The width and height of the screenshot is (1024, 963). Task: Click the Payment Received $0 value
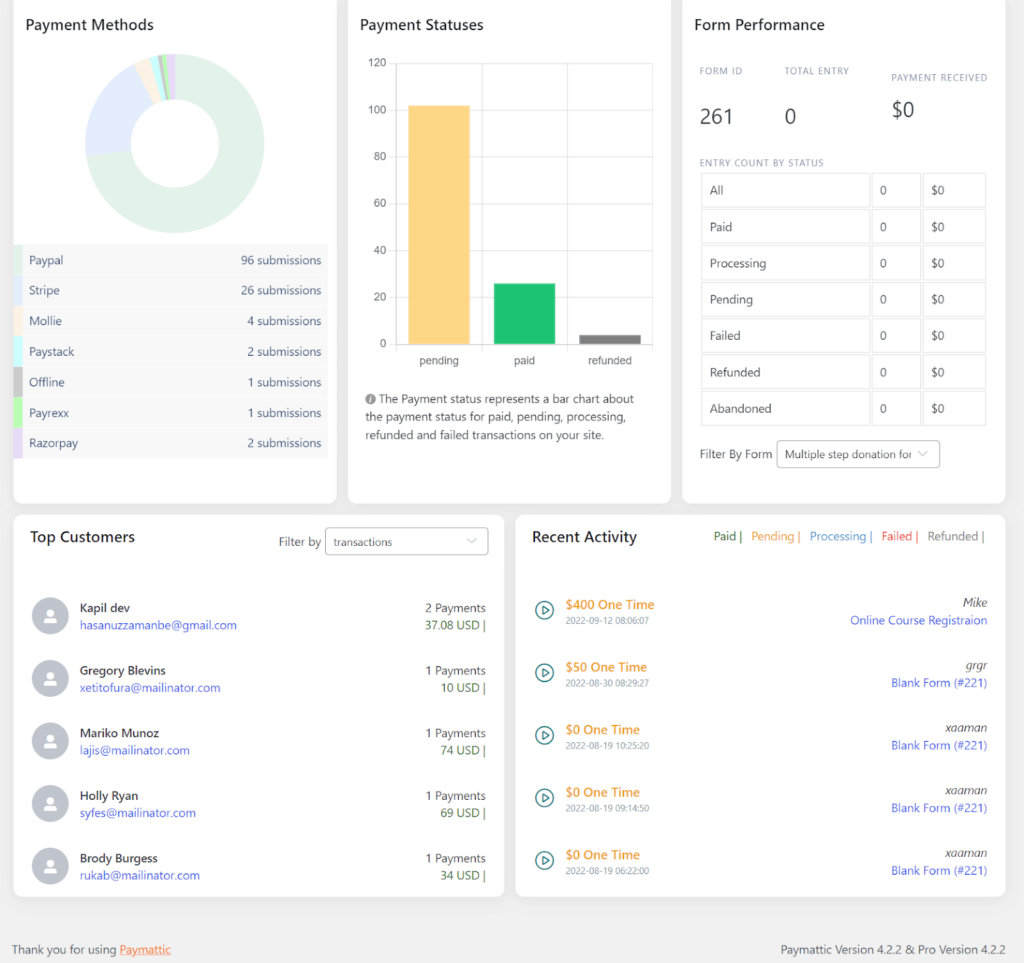click(903, 110)
